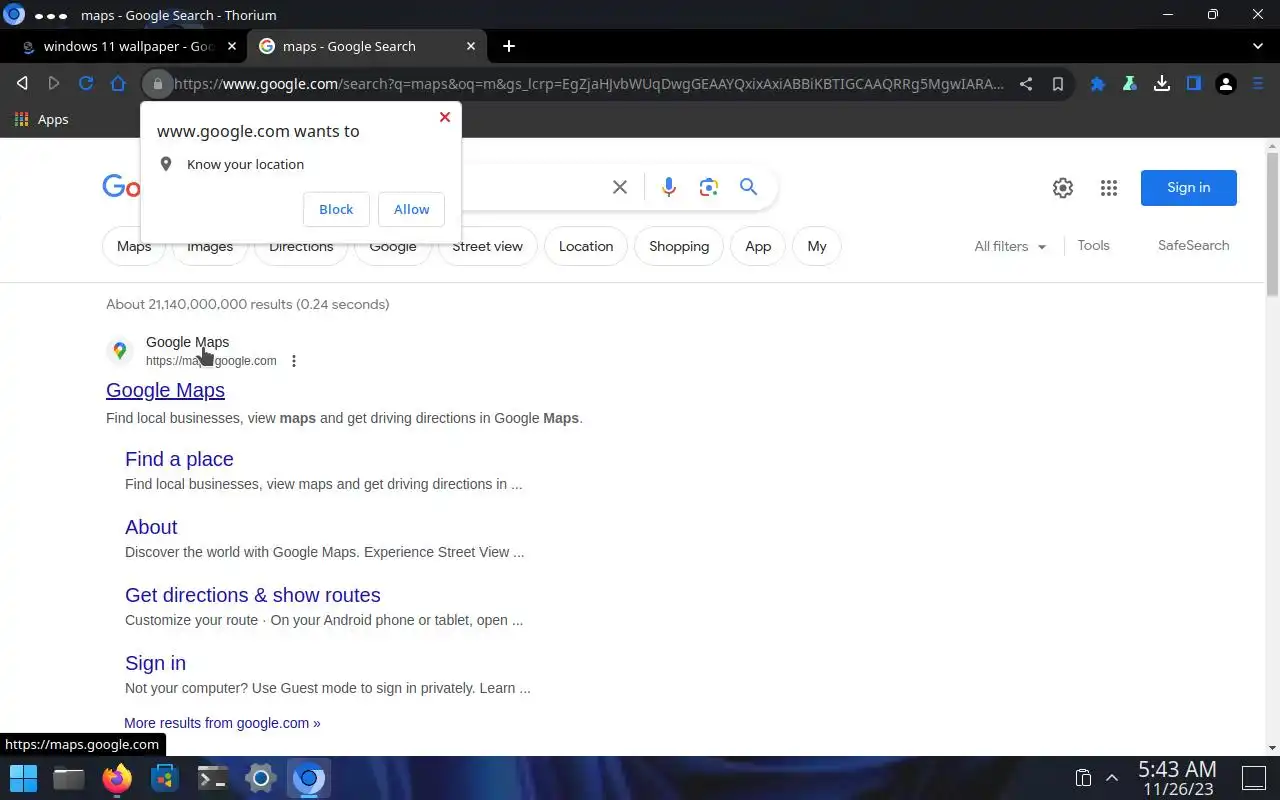Open the tab search dropdown arrow
The height and width of the screenshot is (800, 1280).
tap(1258, 46)
